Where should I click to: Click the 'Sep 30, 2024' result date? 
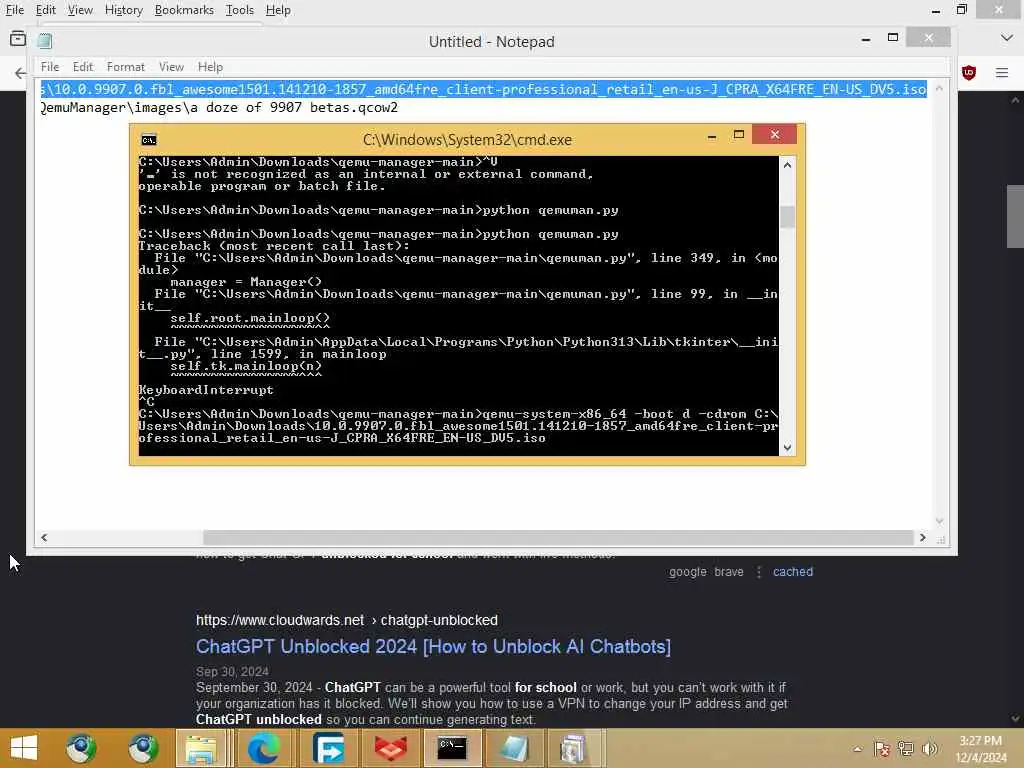(x=232, y=672)
